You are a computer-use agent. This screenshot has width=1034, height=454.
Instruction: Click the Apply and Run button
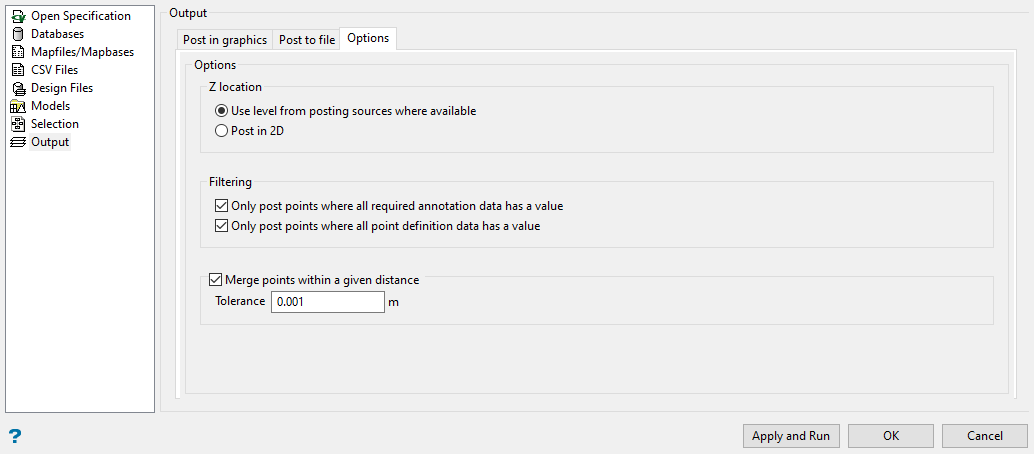(x=791, y=436)
